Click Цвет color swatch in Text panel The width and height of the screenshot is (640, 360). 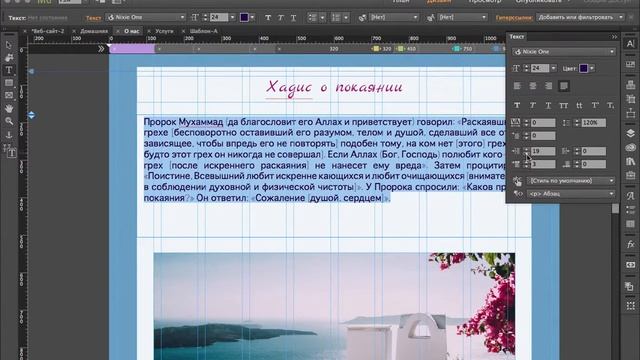(x=583, y=68)
